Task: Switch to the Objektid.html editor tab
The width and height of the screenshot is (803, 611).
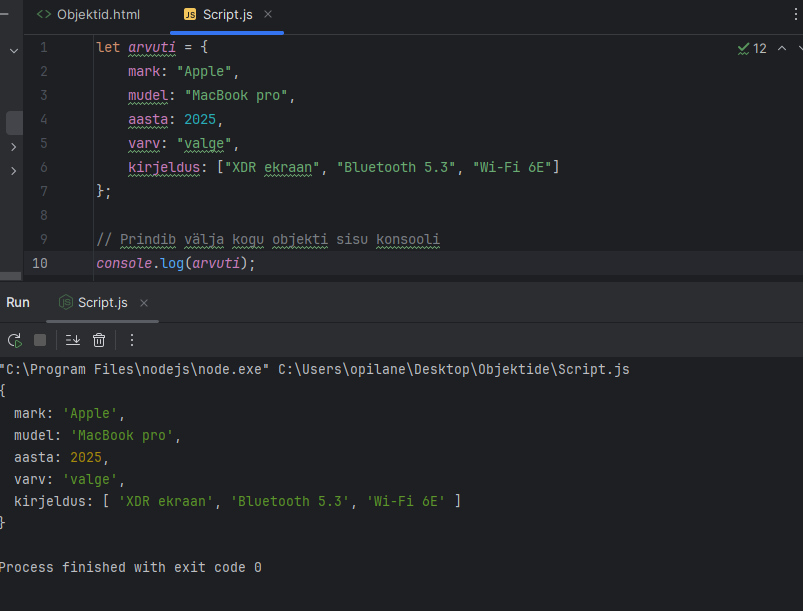Action: tap(88, 15)
